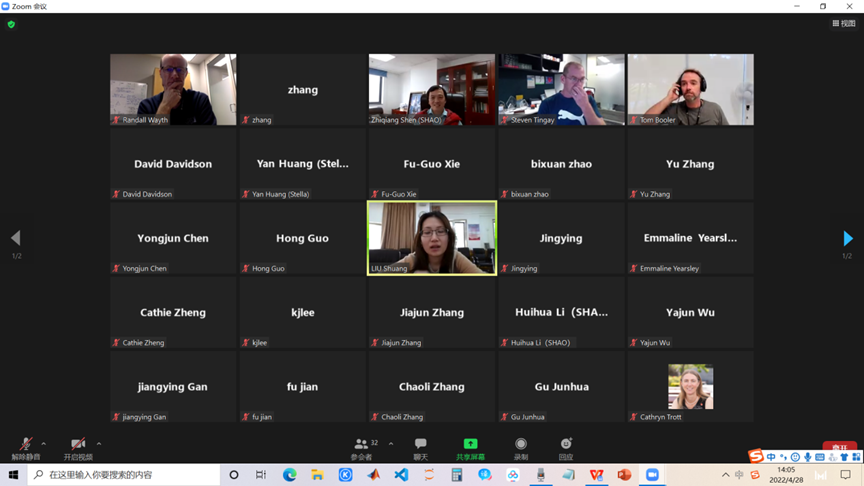Select Randall Wayth's video tile
The image size is (864, 486).
(173, 89)
